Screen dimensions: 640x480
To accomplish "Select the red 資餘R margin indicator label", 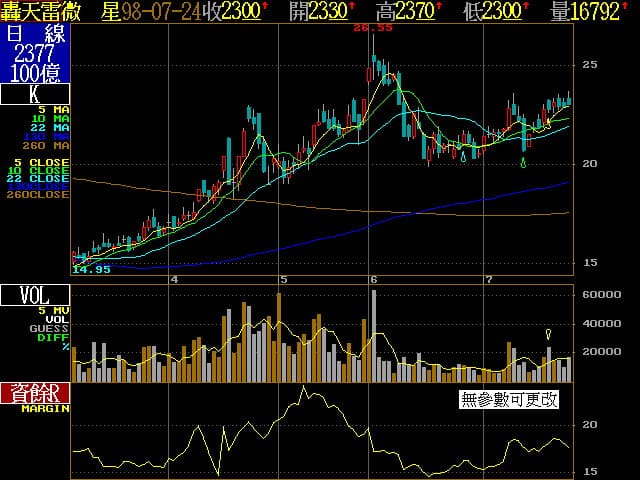I will pos(35,393).
